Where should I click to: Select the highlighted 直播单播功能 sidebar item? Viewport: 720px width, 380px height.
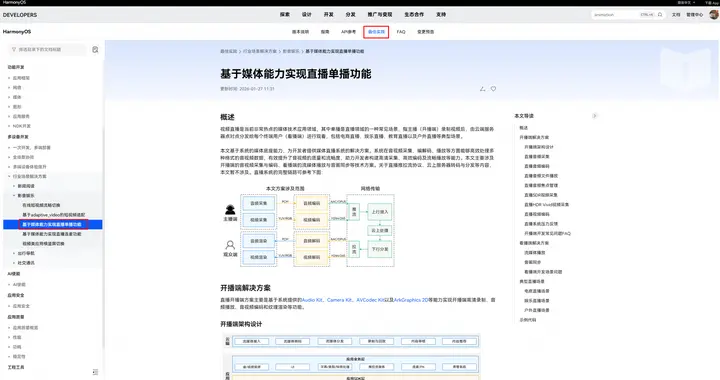coord(53,224)
